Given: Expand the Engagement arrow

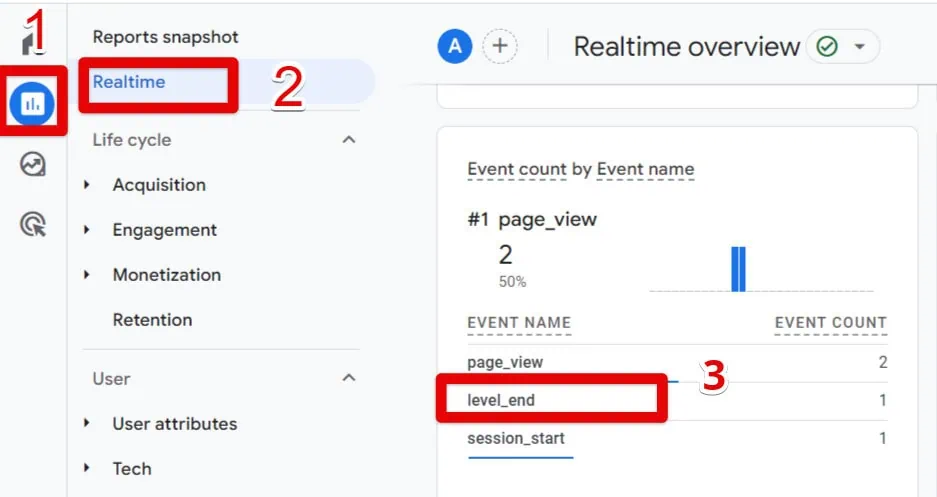Looking at the screenshot, I should click(87, 230).
